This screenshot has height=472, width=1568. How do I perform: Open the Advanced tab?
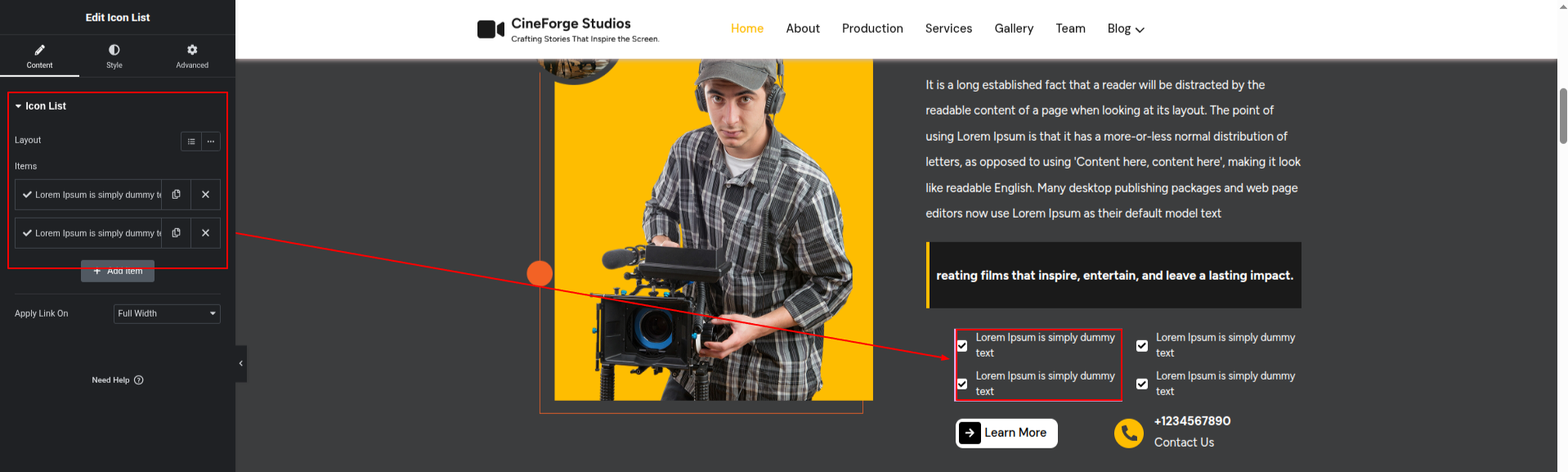(x=192, y=56)
